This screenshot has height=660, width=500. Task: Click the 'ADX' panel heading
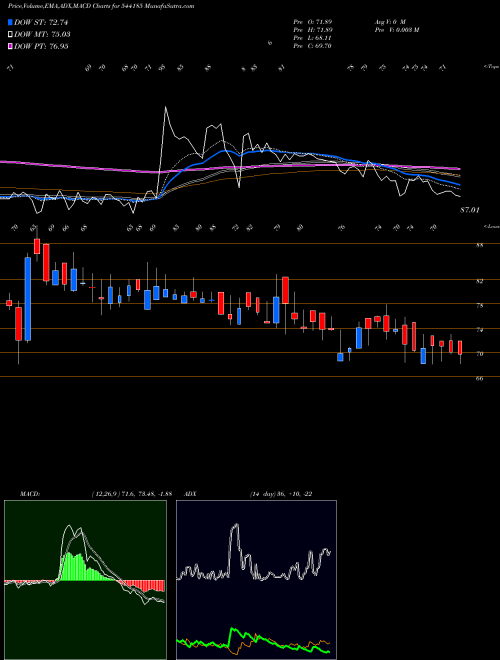pyautogui.click(x=190, y=494)
